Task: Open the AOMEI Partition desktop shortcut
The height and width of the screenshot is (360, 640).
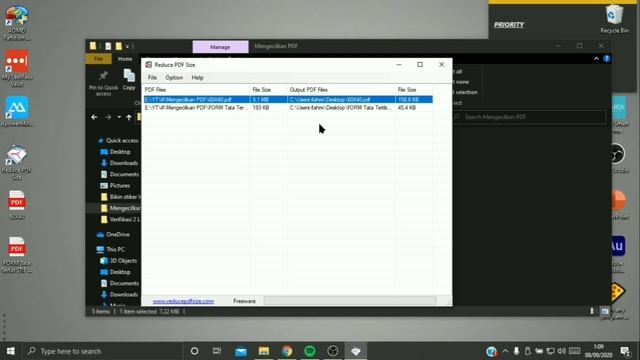Action: (x=17, y=23)
